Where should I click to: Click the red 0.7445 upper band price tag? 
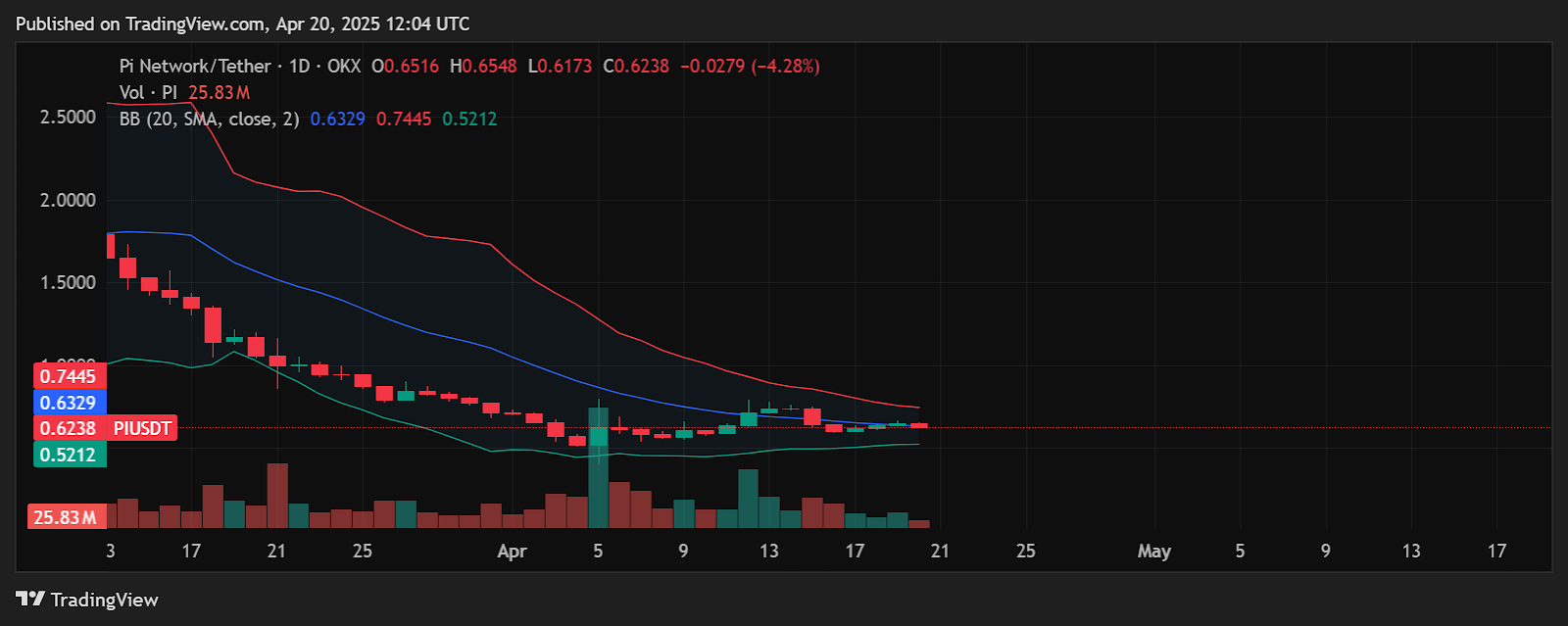70,376
